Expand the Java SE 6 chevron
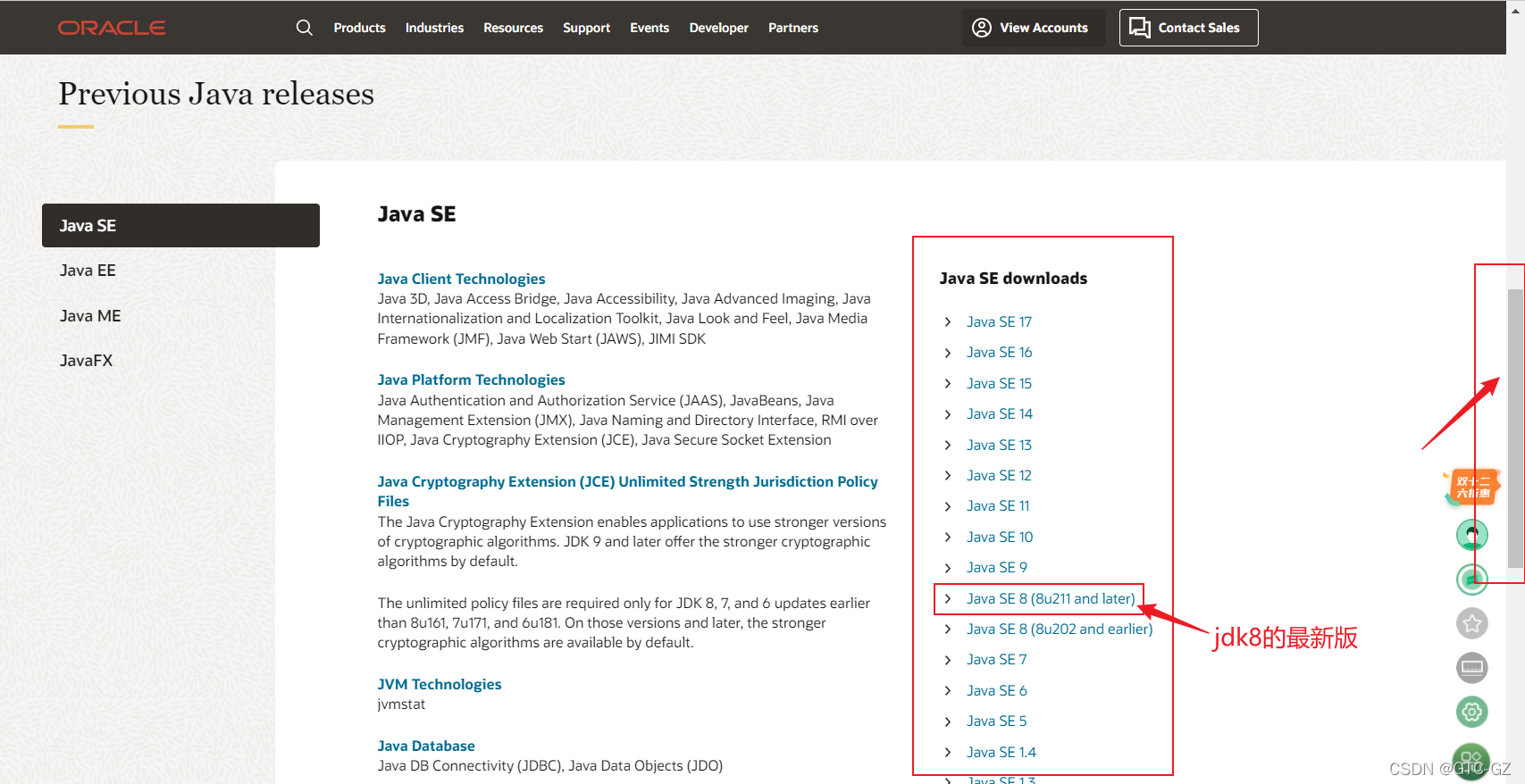 [x=948, y=691]
